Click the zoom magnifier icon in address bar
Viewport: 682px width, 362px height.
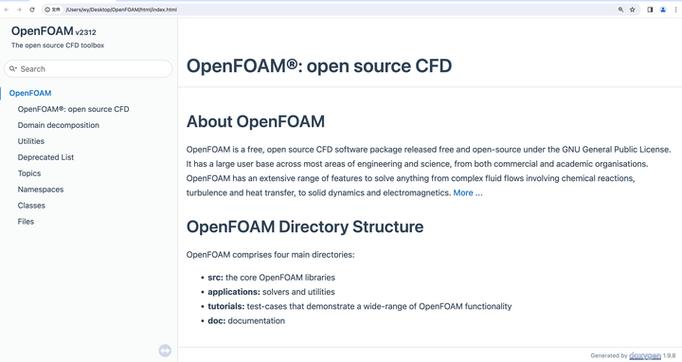[621, 10]
